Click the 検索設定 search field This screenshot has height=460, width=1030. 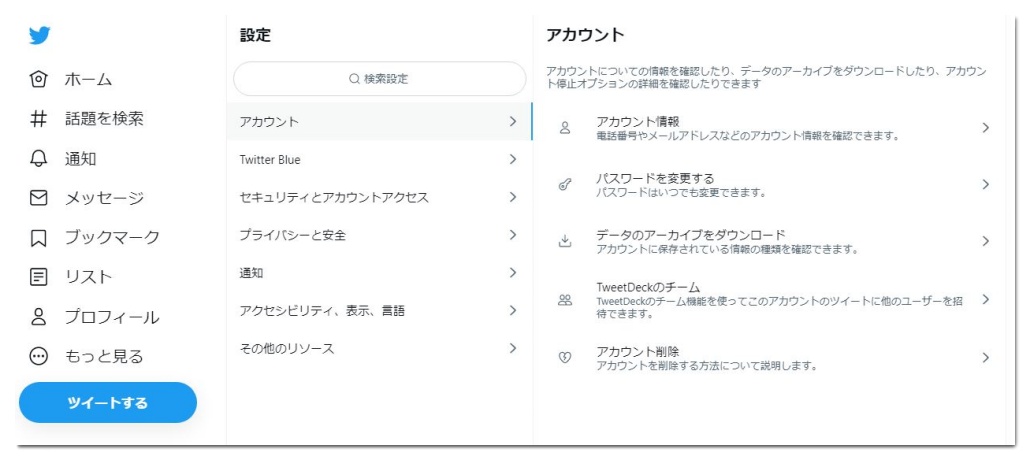[379, 79]
